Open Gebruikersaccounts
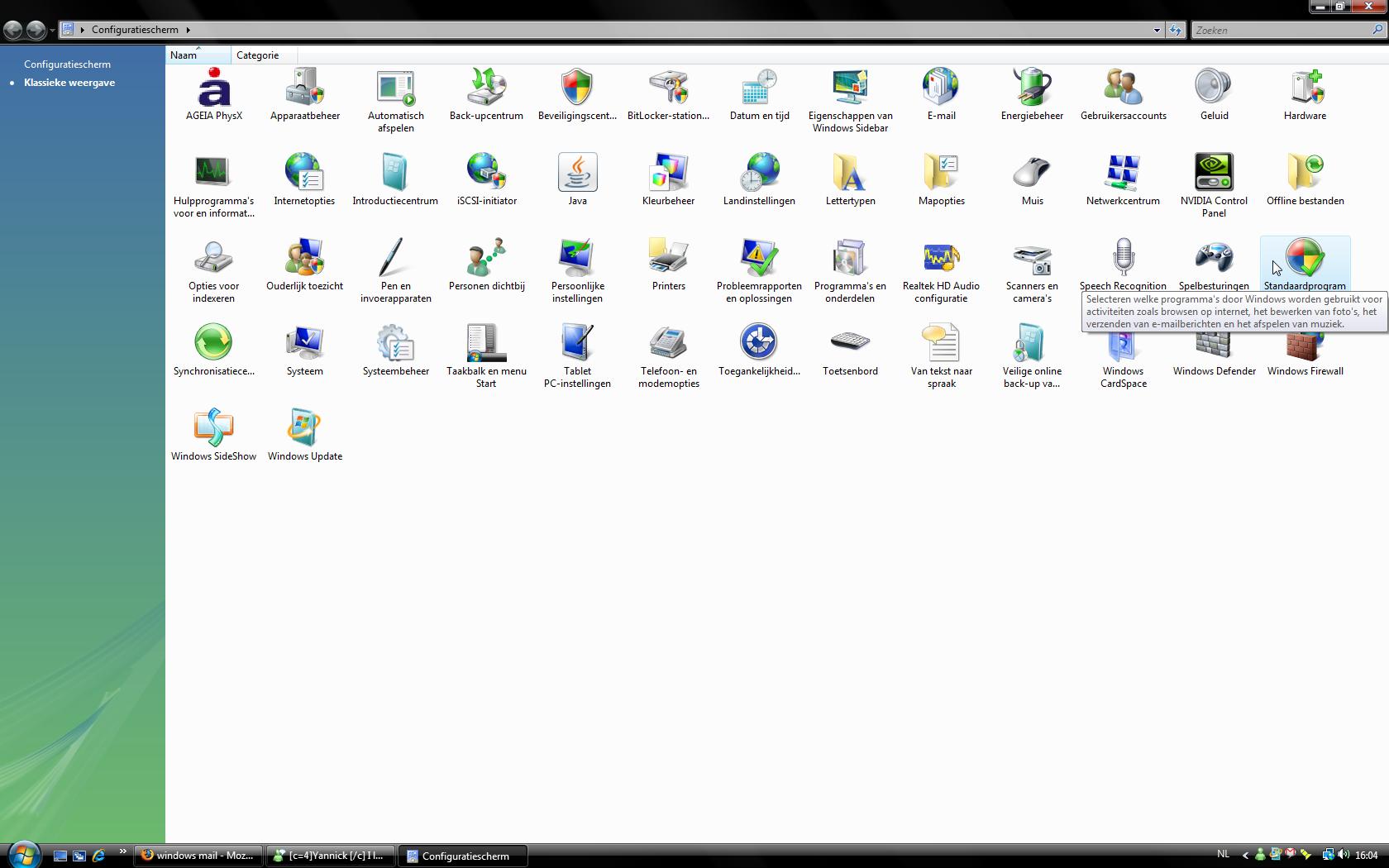This screenshot has height=868, width=1389. pos(1123,96)
